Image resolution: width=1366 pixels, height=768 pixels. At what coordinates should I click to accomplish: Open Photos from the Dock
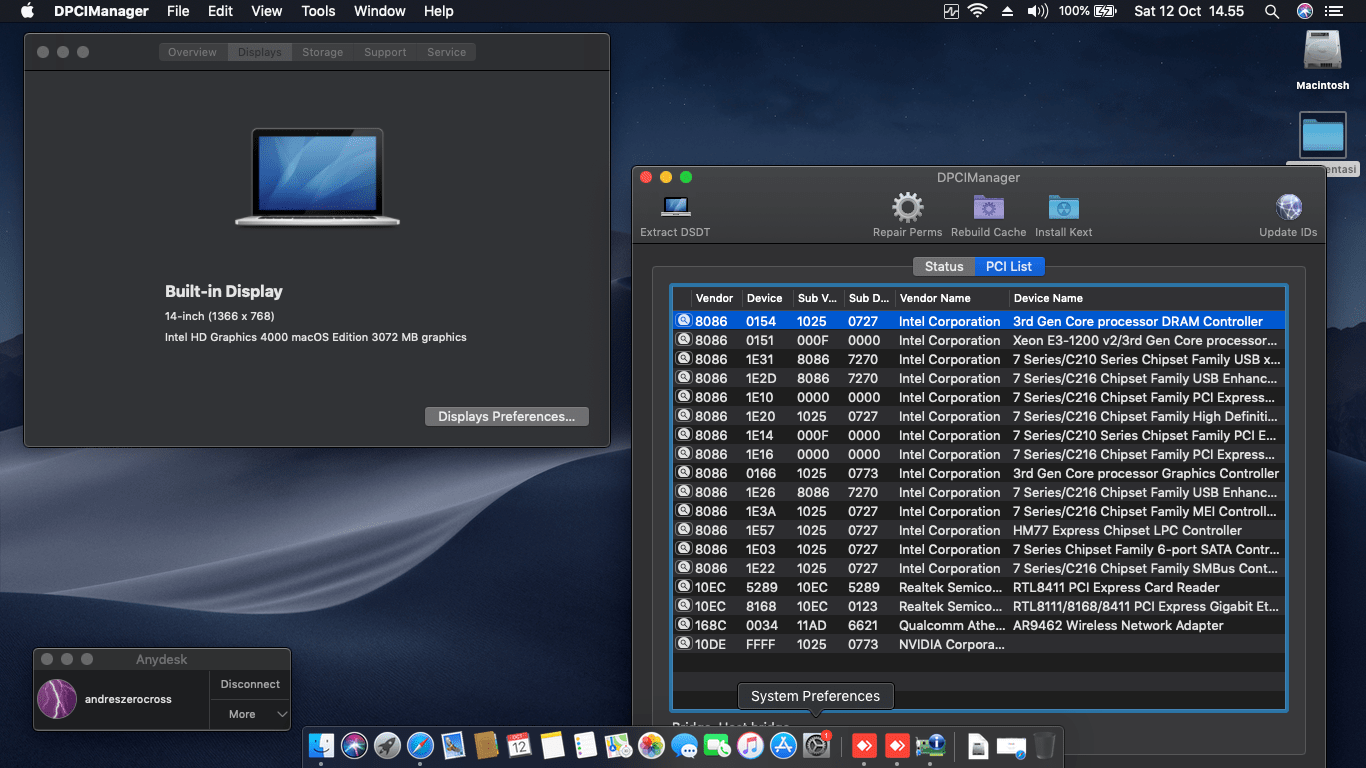tap(651, 745)
